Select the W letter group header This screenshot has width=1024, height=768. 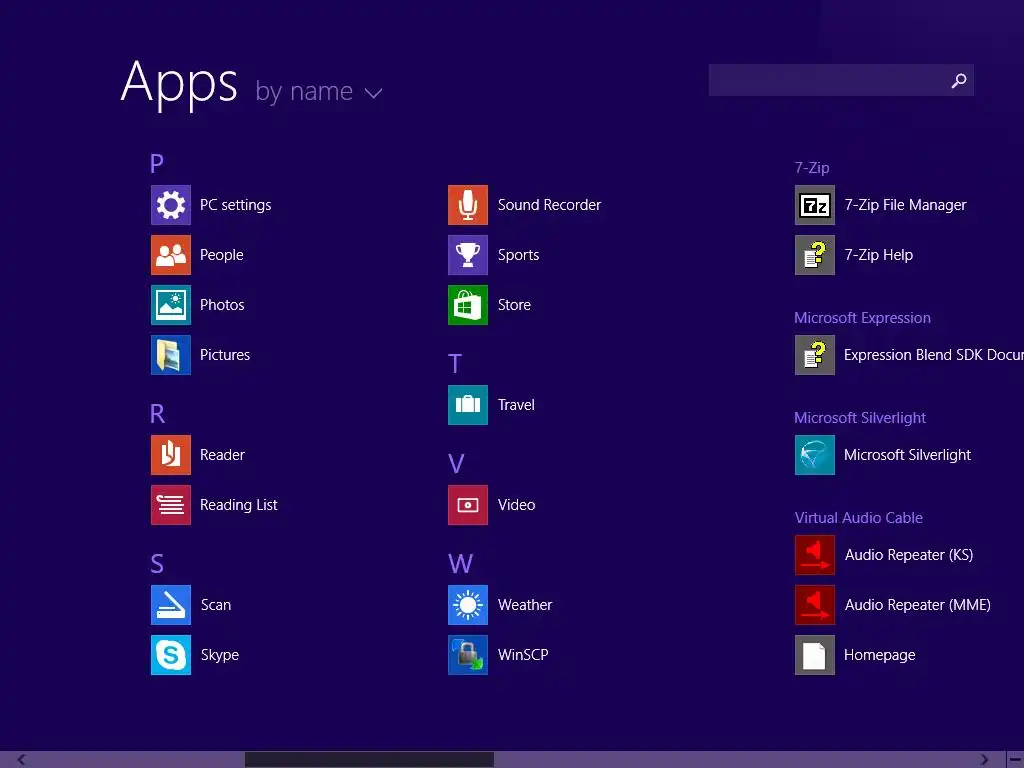coord(460,564)
